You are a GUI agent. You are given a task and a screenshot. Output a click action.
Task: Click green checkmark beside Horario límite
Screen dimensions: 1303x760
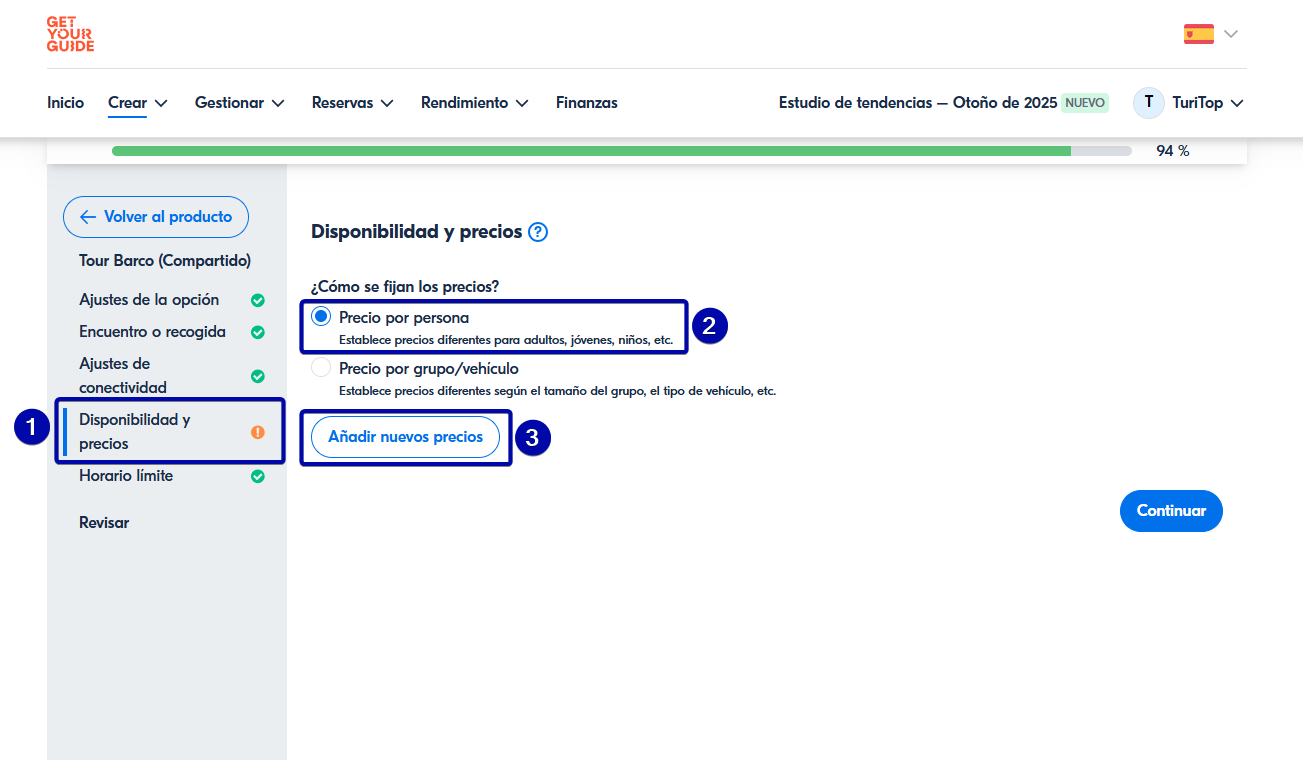[257, 476]
